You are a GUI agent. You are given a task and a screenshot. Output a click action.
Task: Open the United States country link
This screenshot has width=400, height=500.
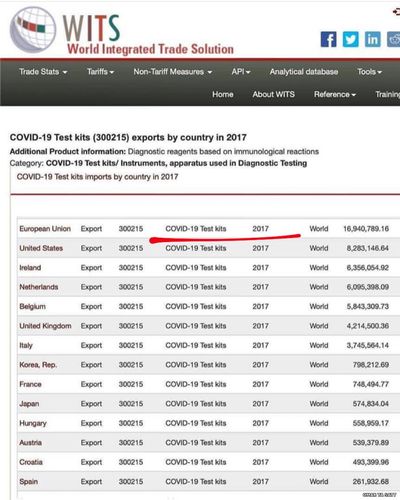[x=41, y=248]
